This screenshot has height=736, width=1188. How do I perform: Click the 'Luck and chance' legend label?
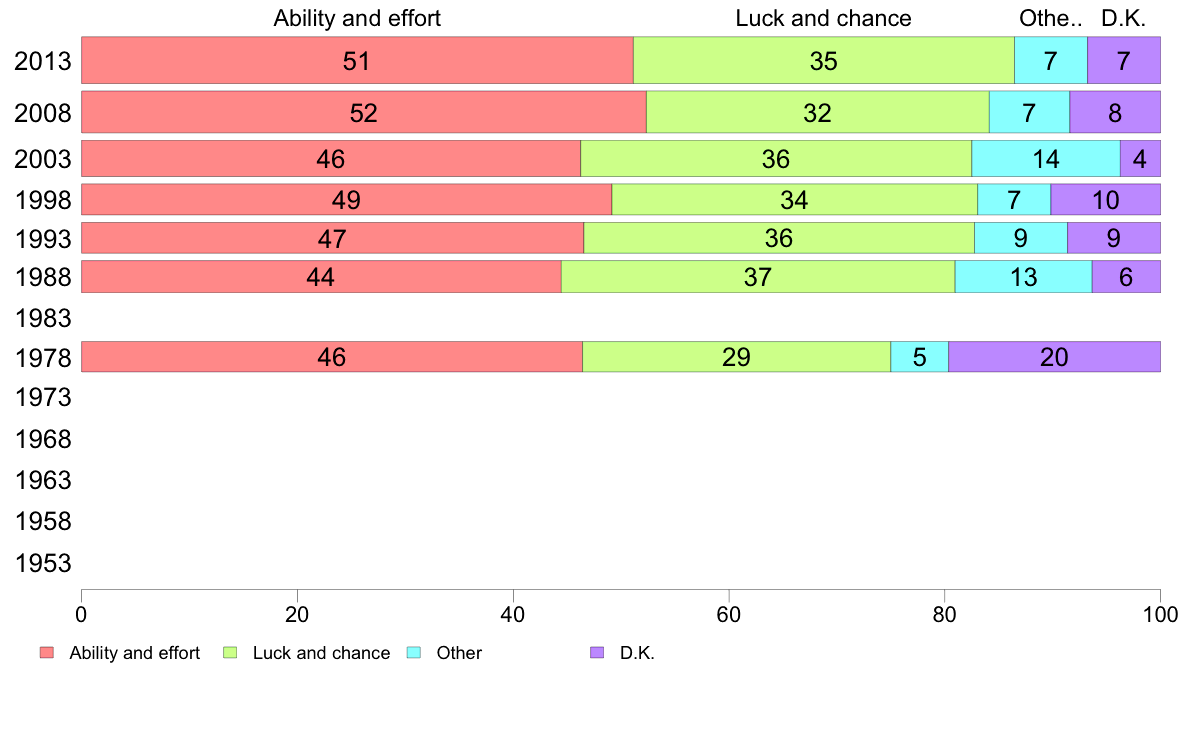pos(321,653)
